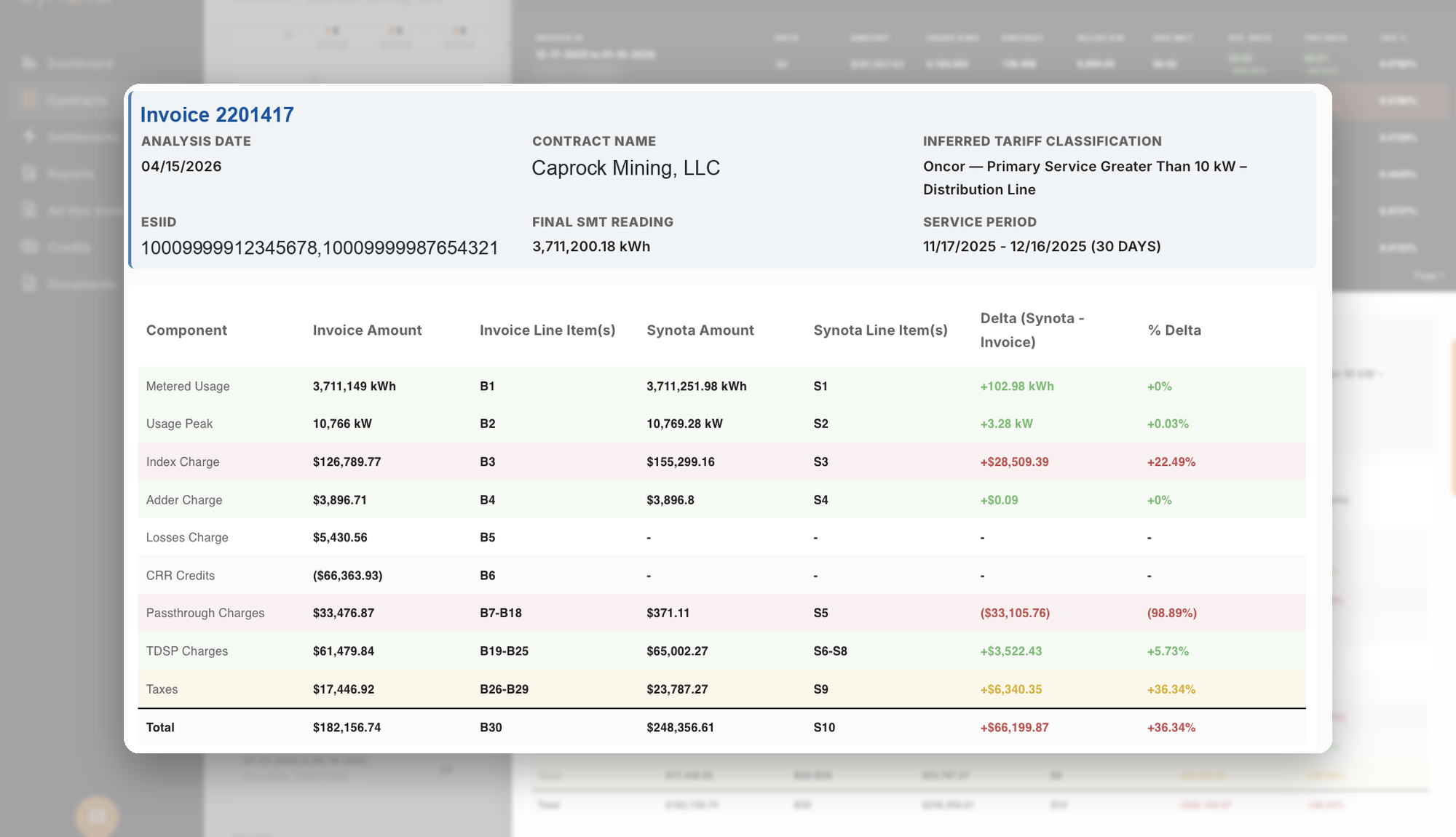Click the +102.98 kWh delta

1017,386
